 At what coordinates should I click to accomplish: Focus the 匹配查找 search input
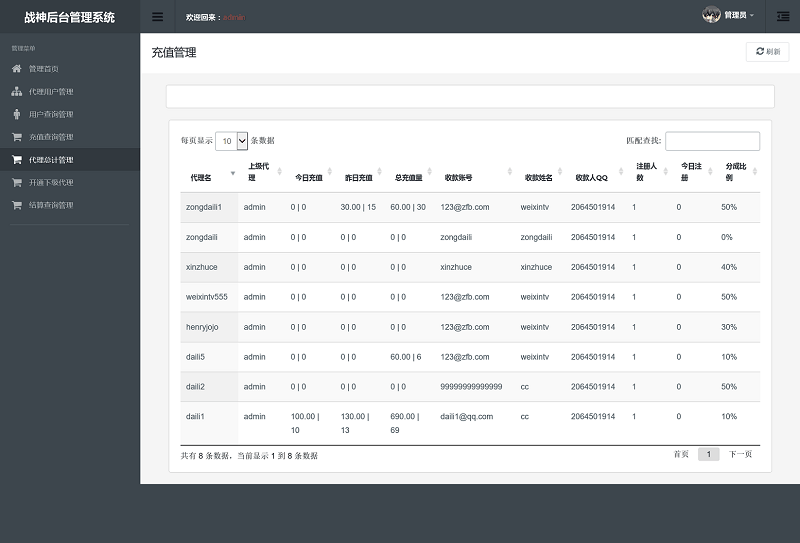pyautogui.click(x=712, y=141)
